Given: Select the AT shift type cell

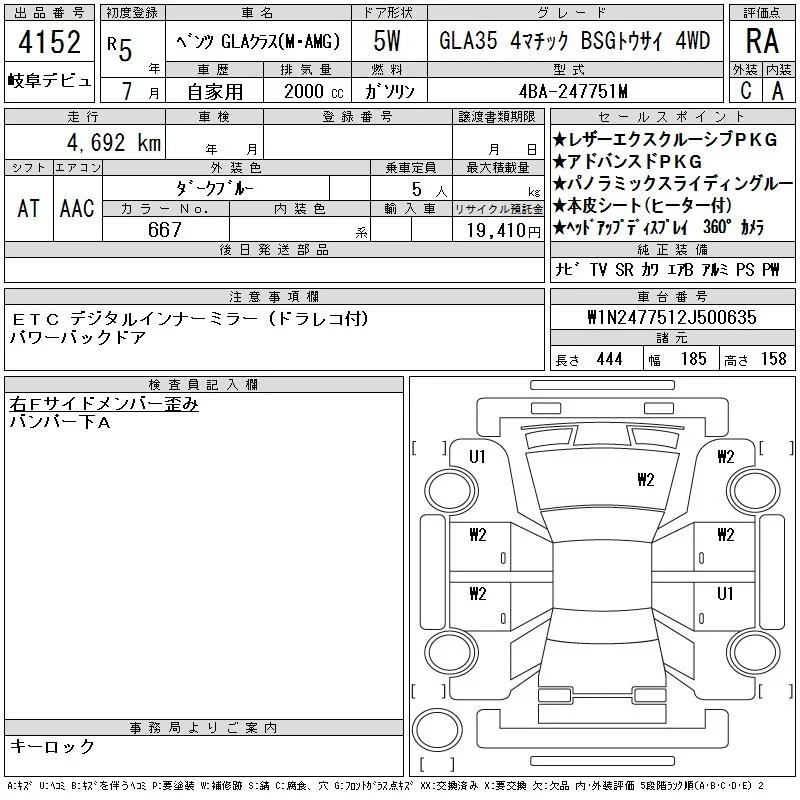Looking at the screenshot, I should point(29,208).
